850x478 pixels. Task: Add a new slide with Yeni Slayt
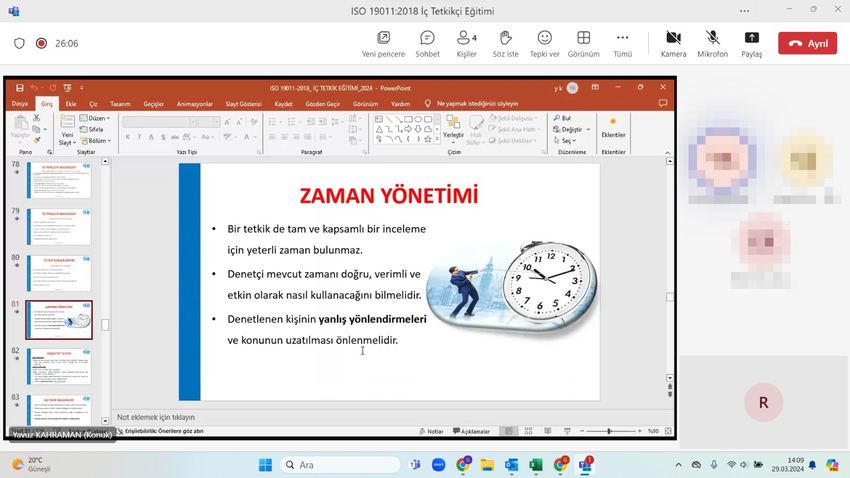coord(67,130)
